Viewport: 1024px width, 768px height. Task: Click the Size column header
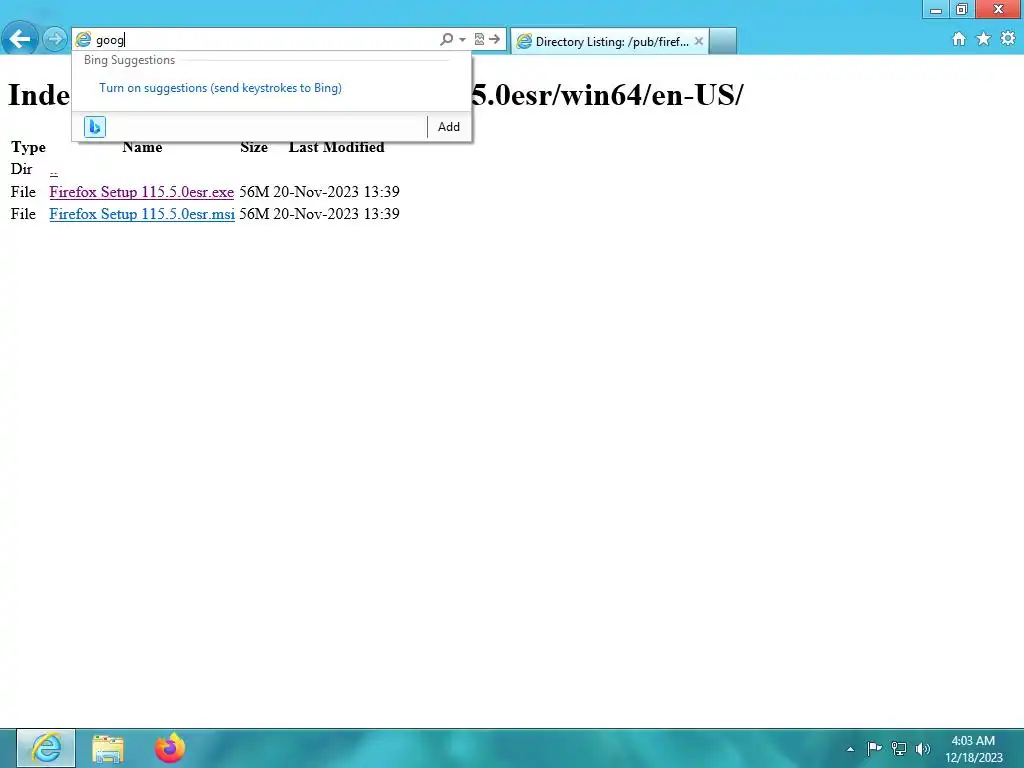[x=254, y=147]
